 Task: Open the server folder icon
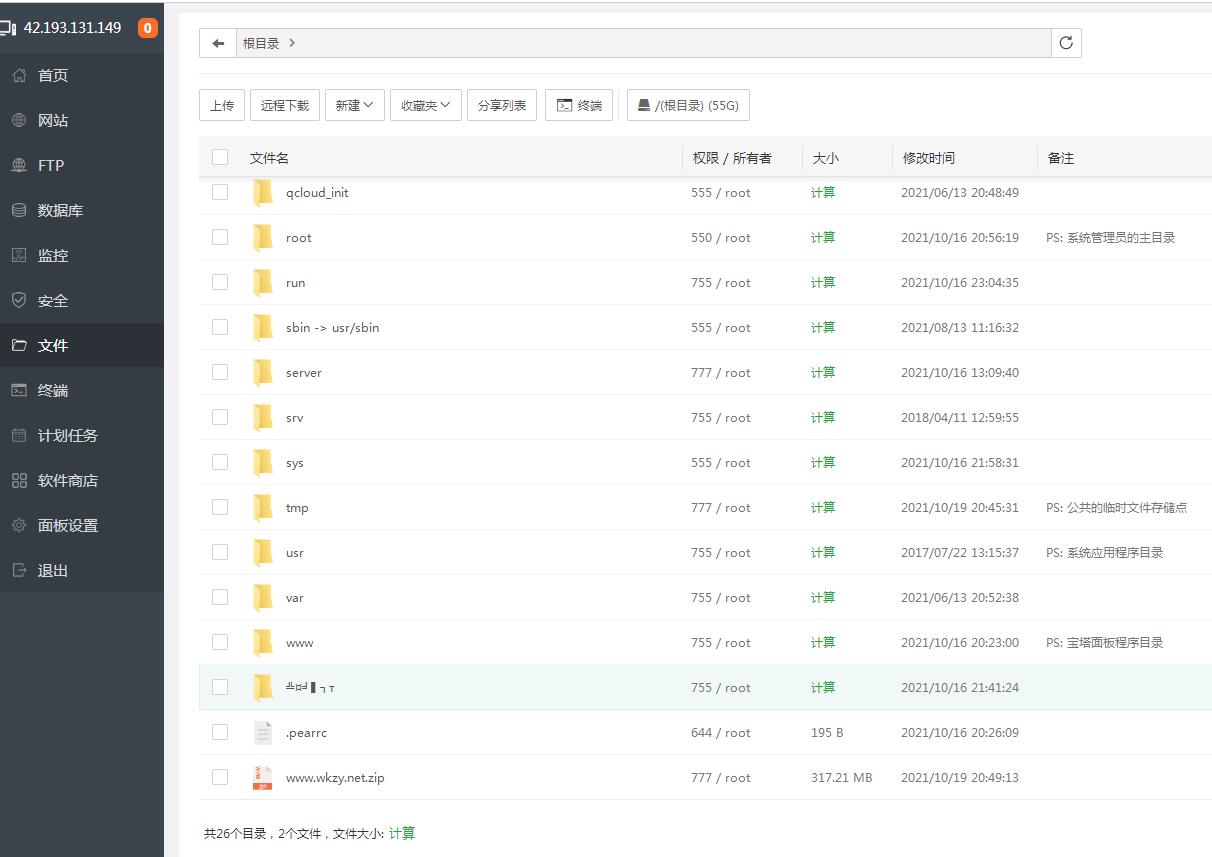262,373
